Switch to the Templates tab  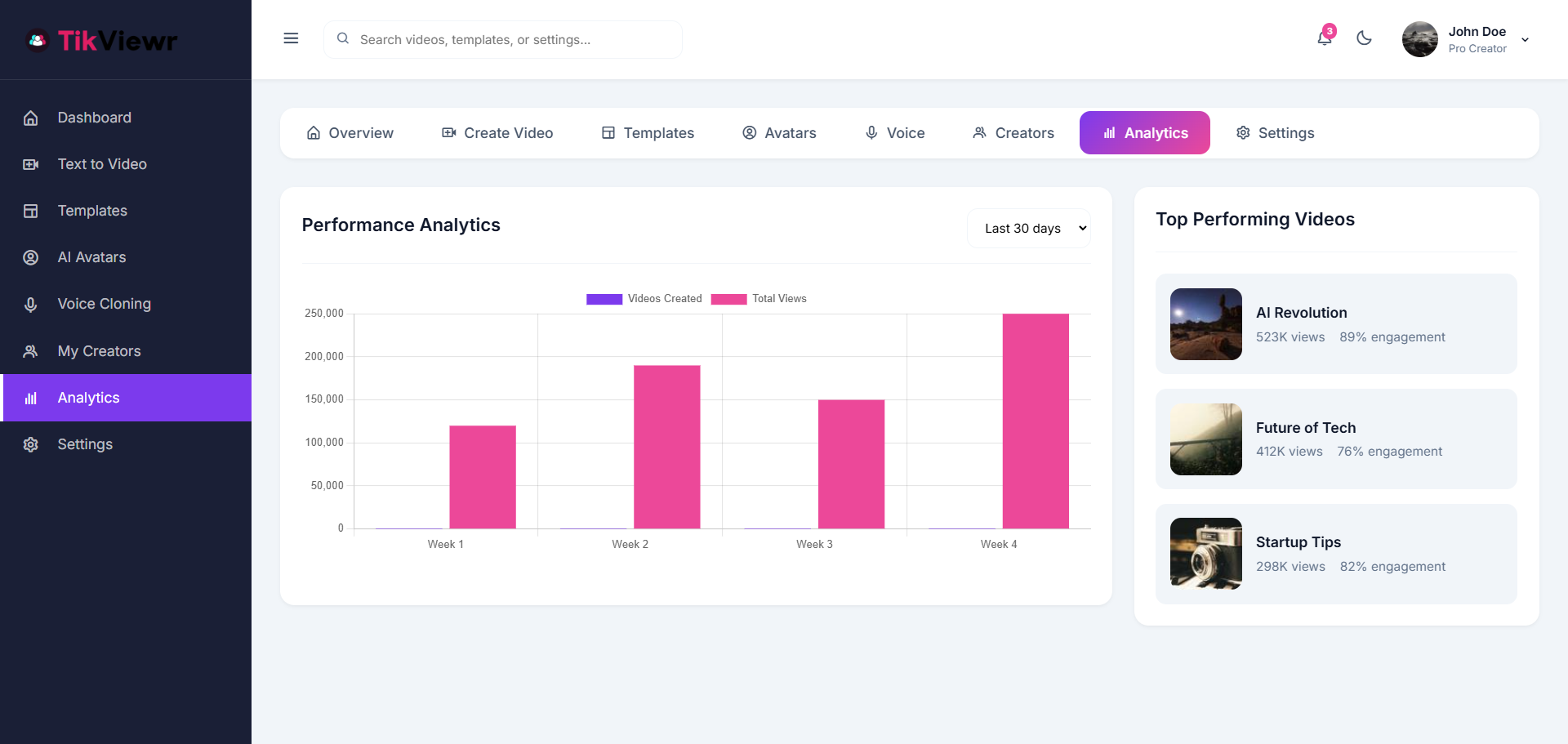[x=647, y=132]
